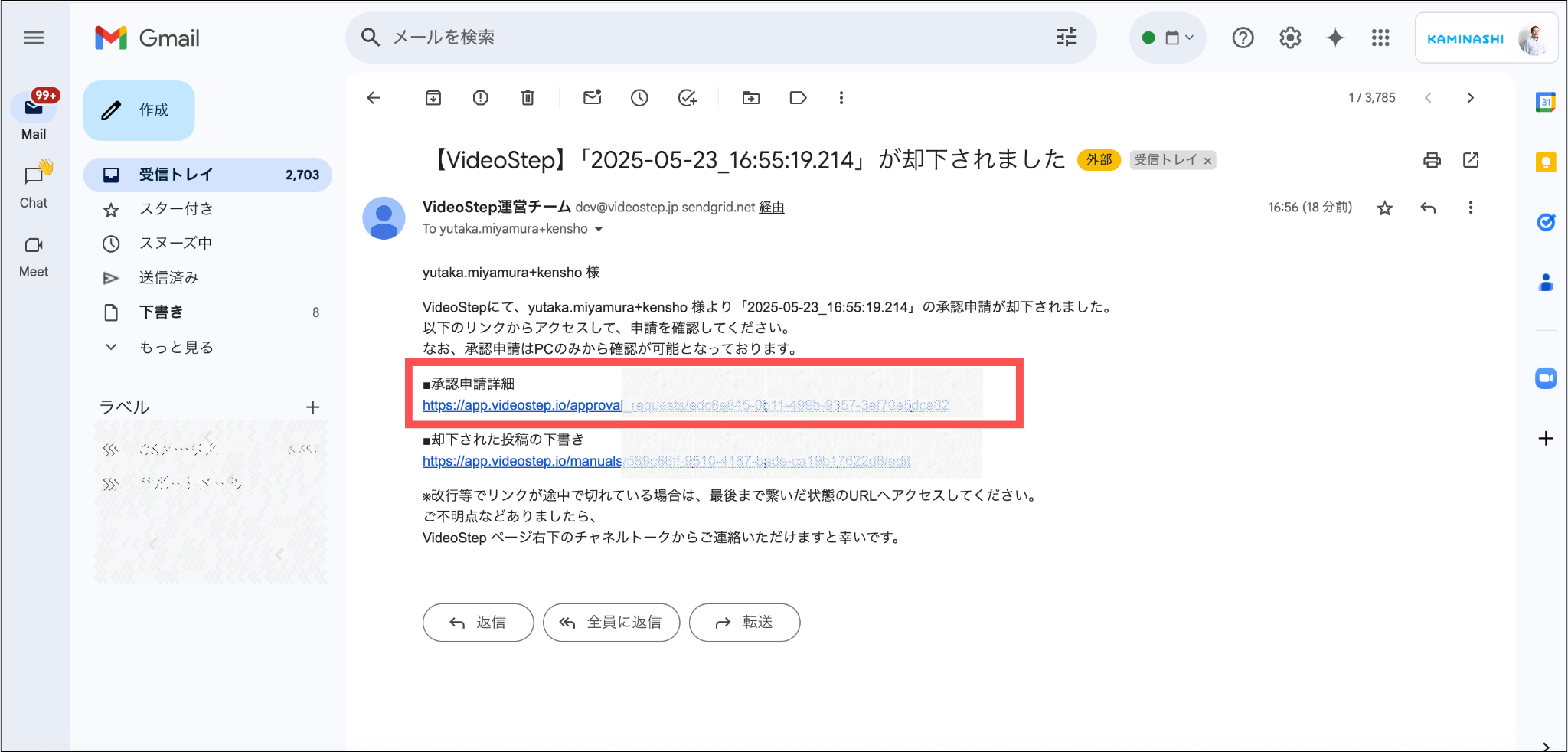Mark the email as unread

592,97
